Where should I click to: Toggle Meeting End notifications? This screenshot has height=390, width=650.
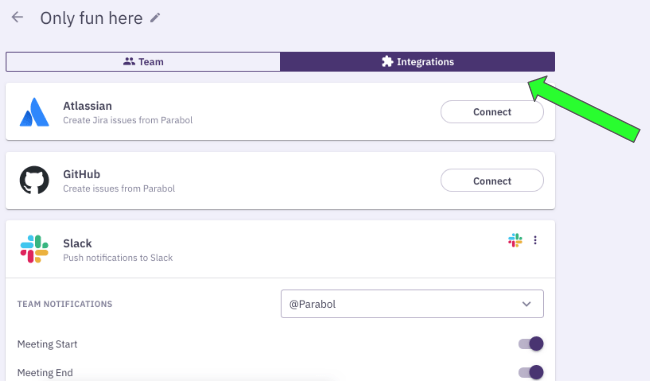[531, 372]
